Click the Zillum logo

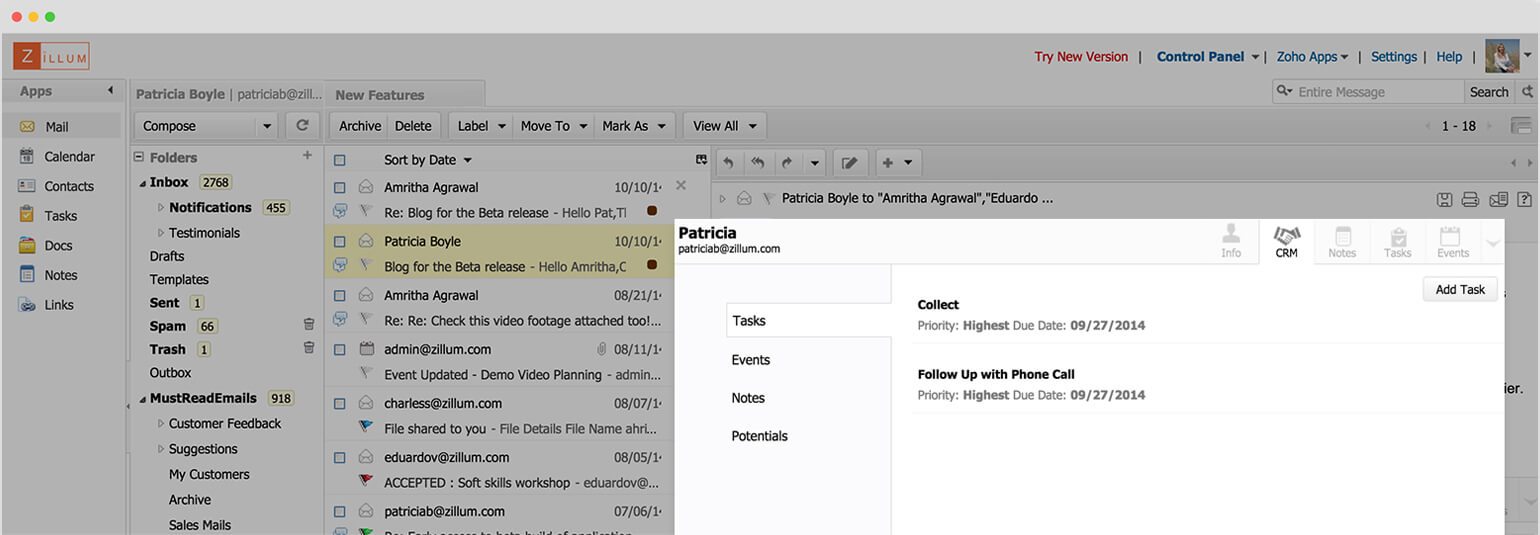[x=51, y=57]
